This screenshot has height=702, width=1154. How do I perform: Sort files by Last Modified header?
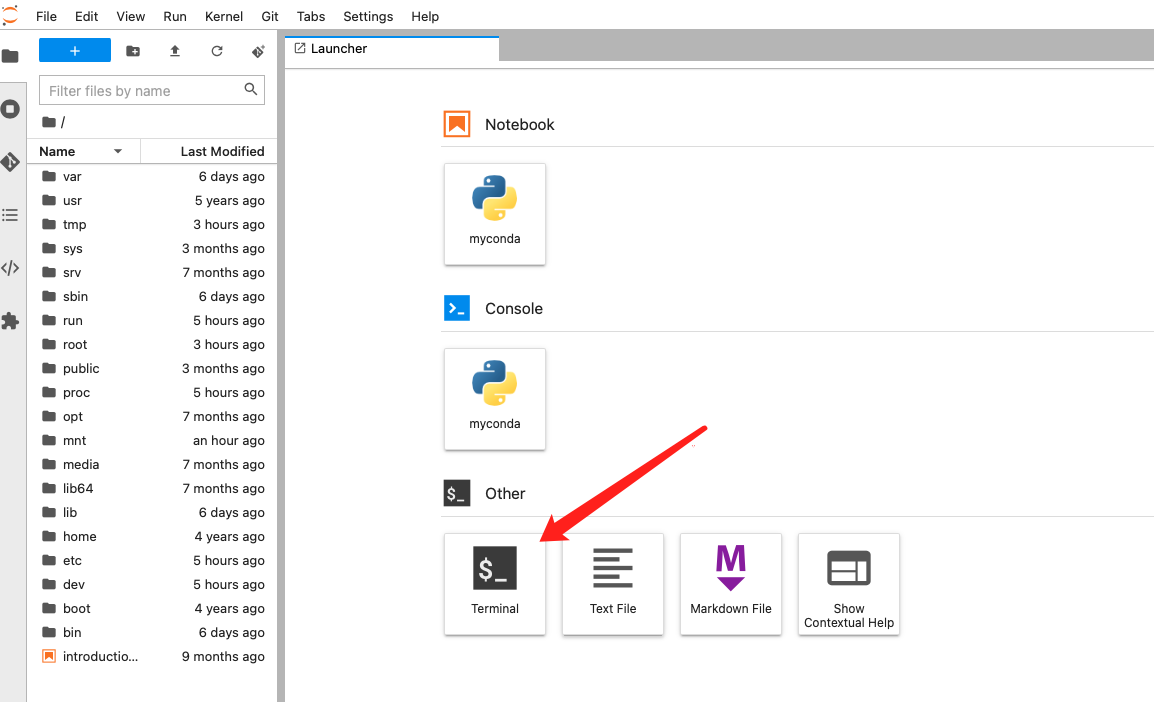point(209,151)
